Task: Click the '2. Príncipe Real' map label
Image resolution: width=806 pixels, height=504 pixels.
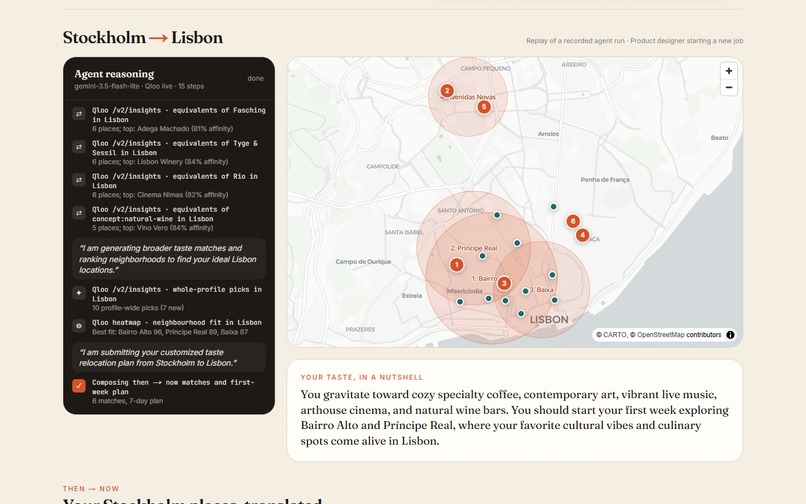Action: [x=474, y=248]
